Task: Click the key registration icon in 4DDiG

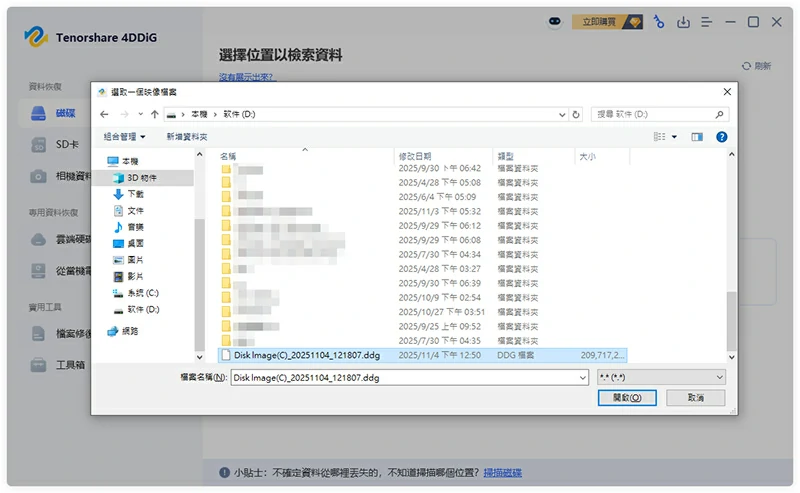Action: click(659, 22)
